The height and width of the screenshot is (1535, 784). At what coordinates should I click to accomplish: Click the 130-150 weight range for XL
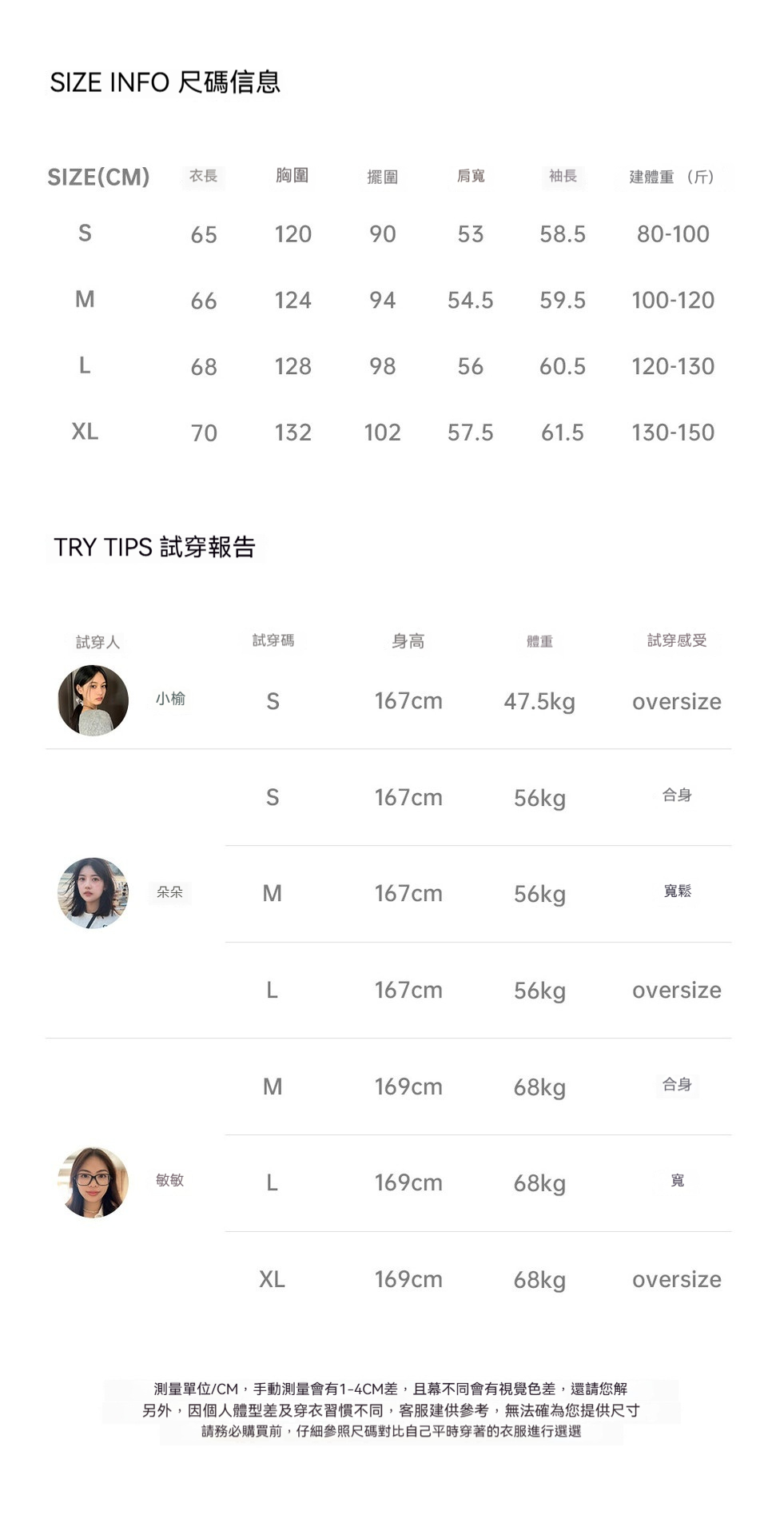[x=673, y=433]
